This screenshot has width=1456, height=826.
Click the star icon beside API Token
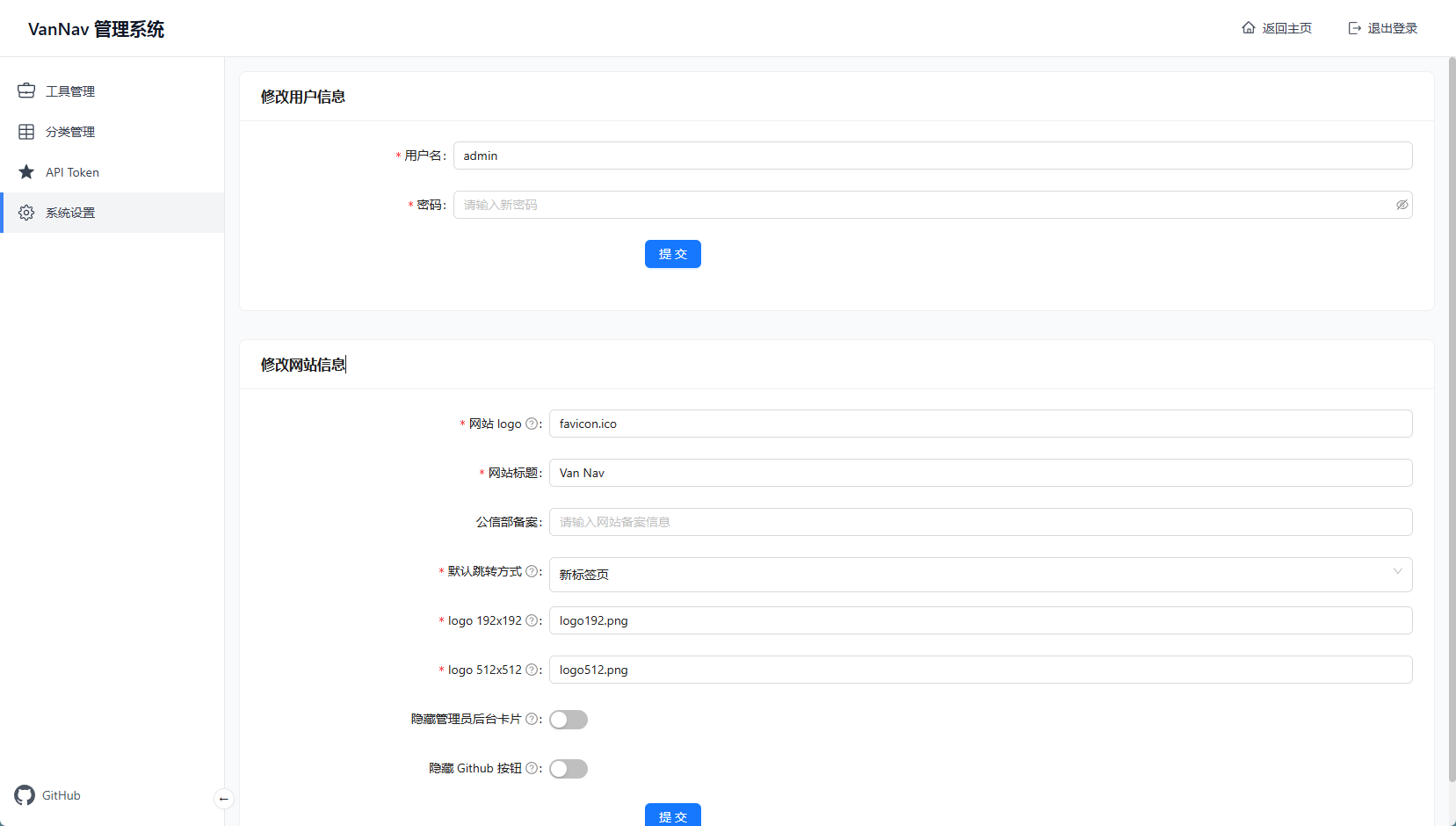(26, 172)
